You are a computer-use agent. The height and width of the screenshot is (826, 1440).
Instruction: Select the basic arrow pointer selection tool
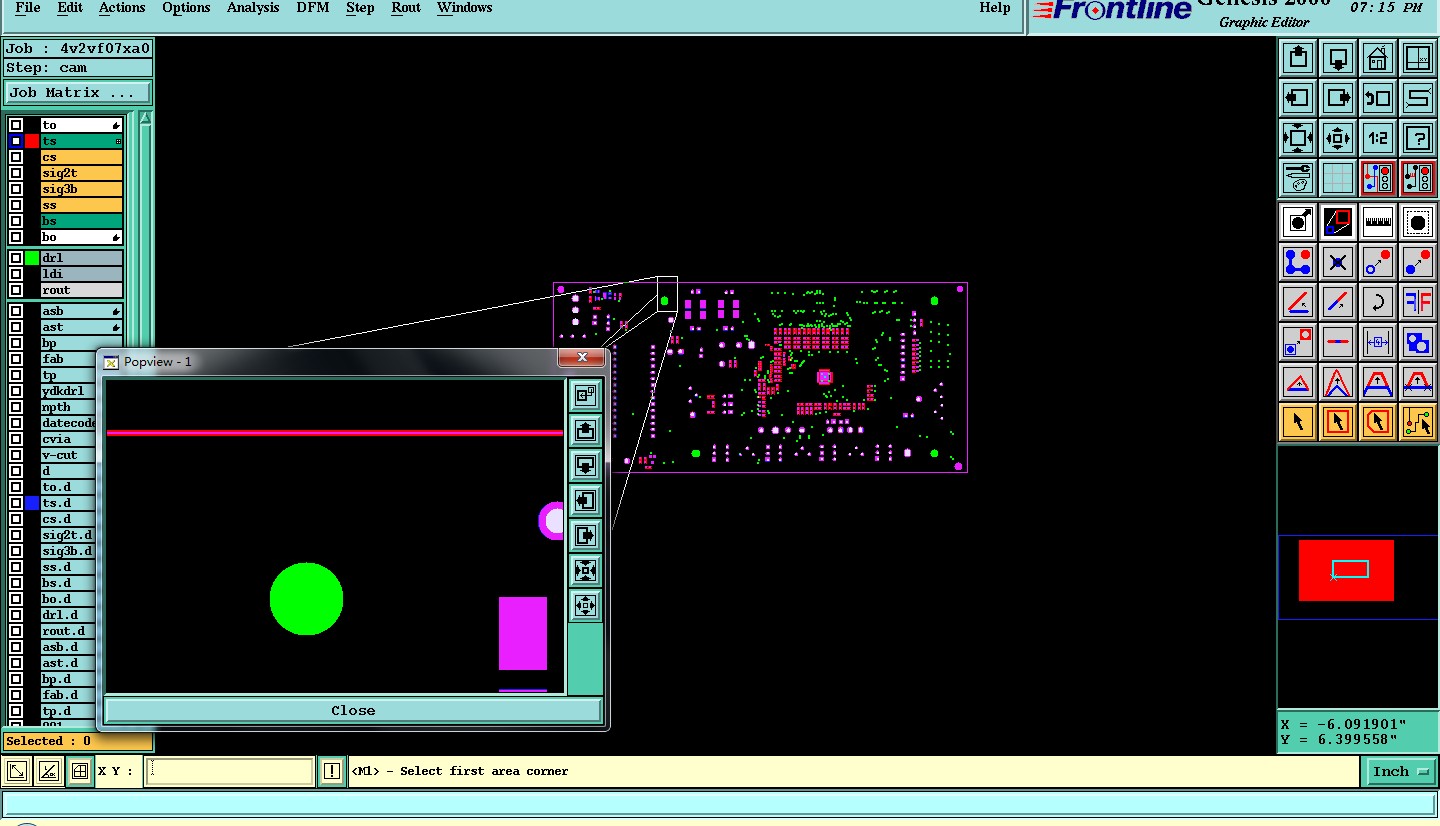(x=1298, y=422)
